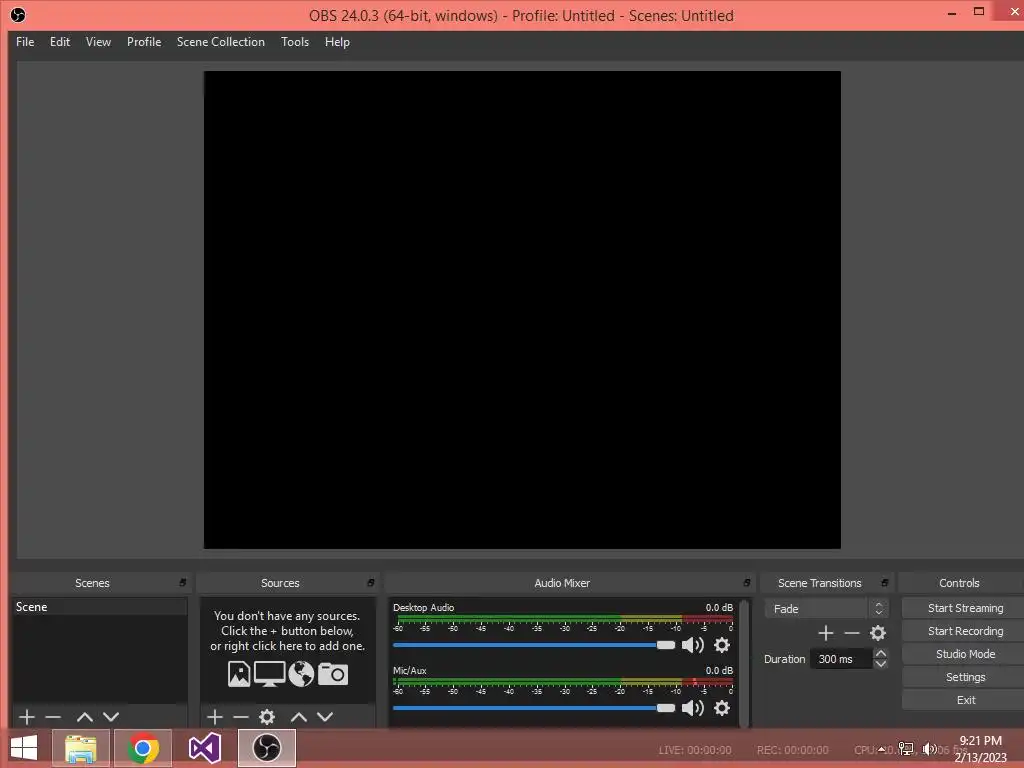This screenshot has height=768, width=1024.
Task: Move source down in Sources panel
Action: [x=325, y=716]
